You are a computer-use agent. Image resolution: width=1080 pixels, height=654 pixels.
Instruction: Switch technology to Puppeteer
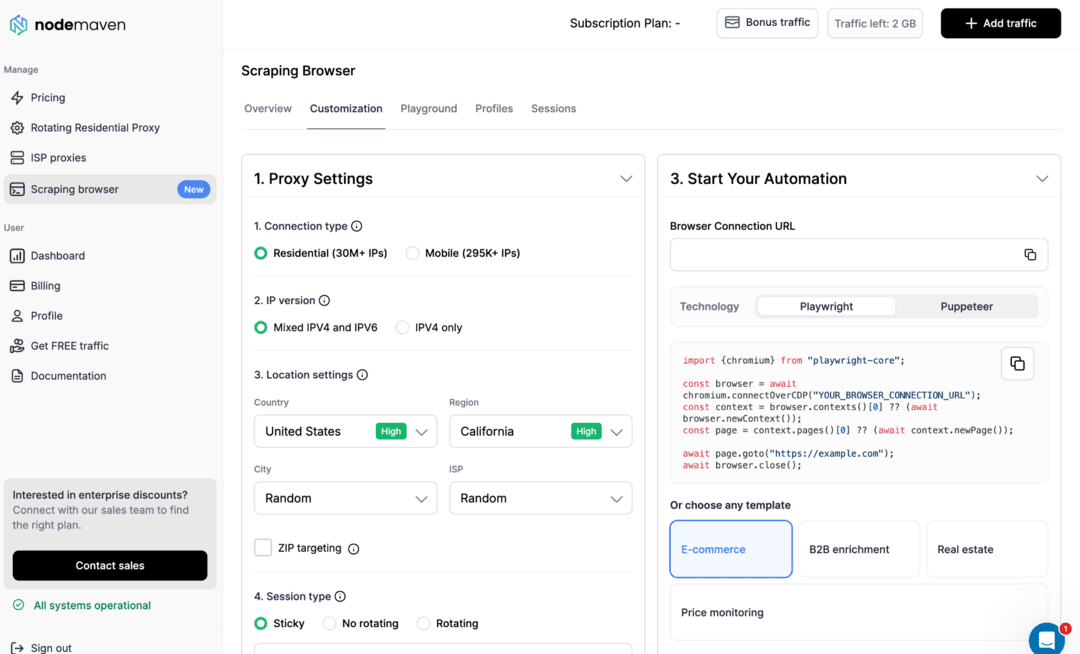(x=966, y=306)
